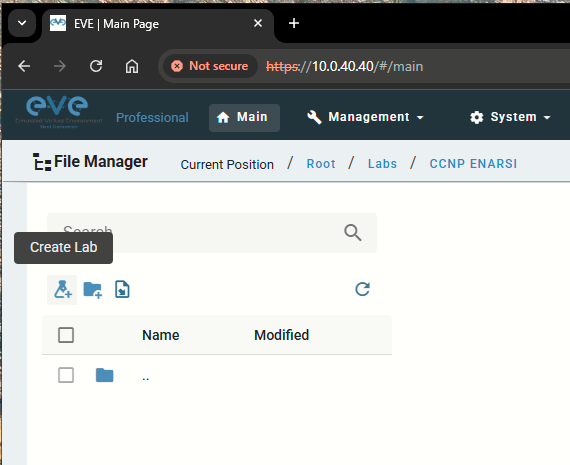The width and height of the screenshot is (570, 465).
Task: Expand the System dropdown menu
Action: (x=510, y=117)
